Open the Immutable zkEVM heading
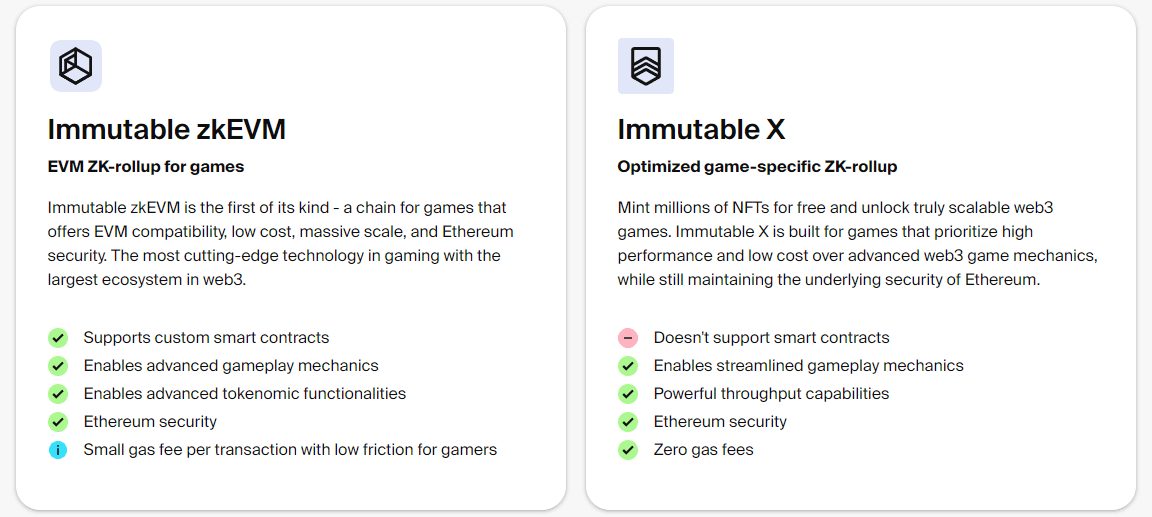 click(x=167, y=129)
